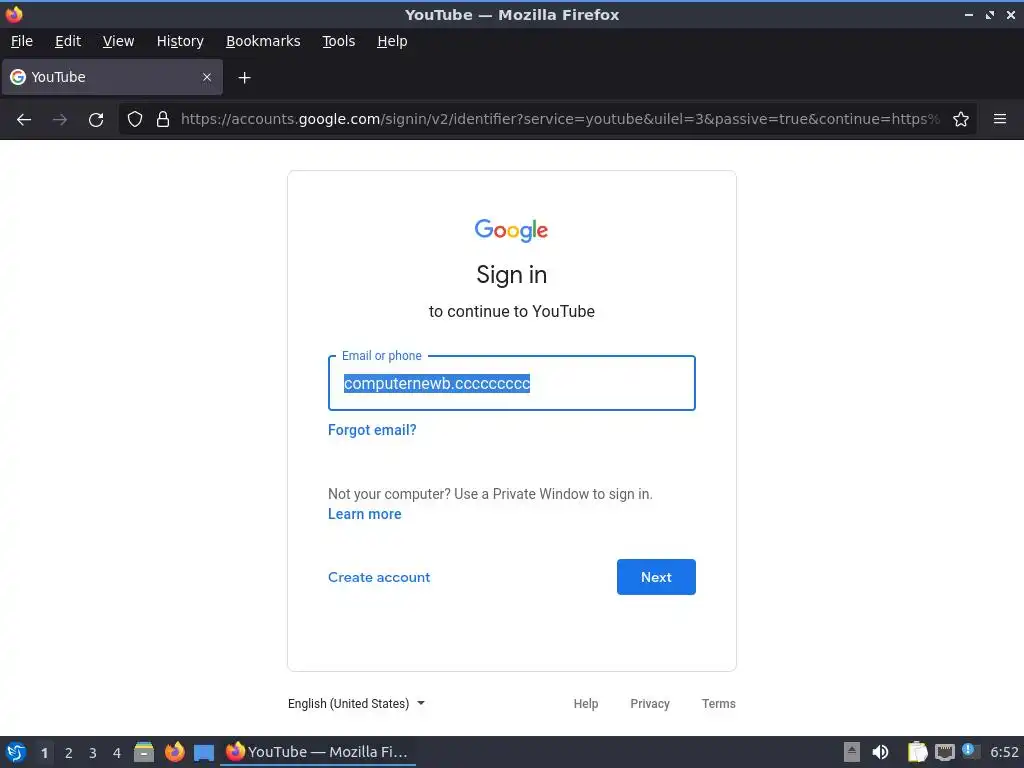This screenshot has width=1024, height=768.
Task: Open tracking protection shield icon
Action: pos(135,119)
